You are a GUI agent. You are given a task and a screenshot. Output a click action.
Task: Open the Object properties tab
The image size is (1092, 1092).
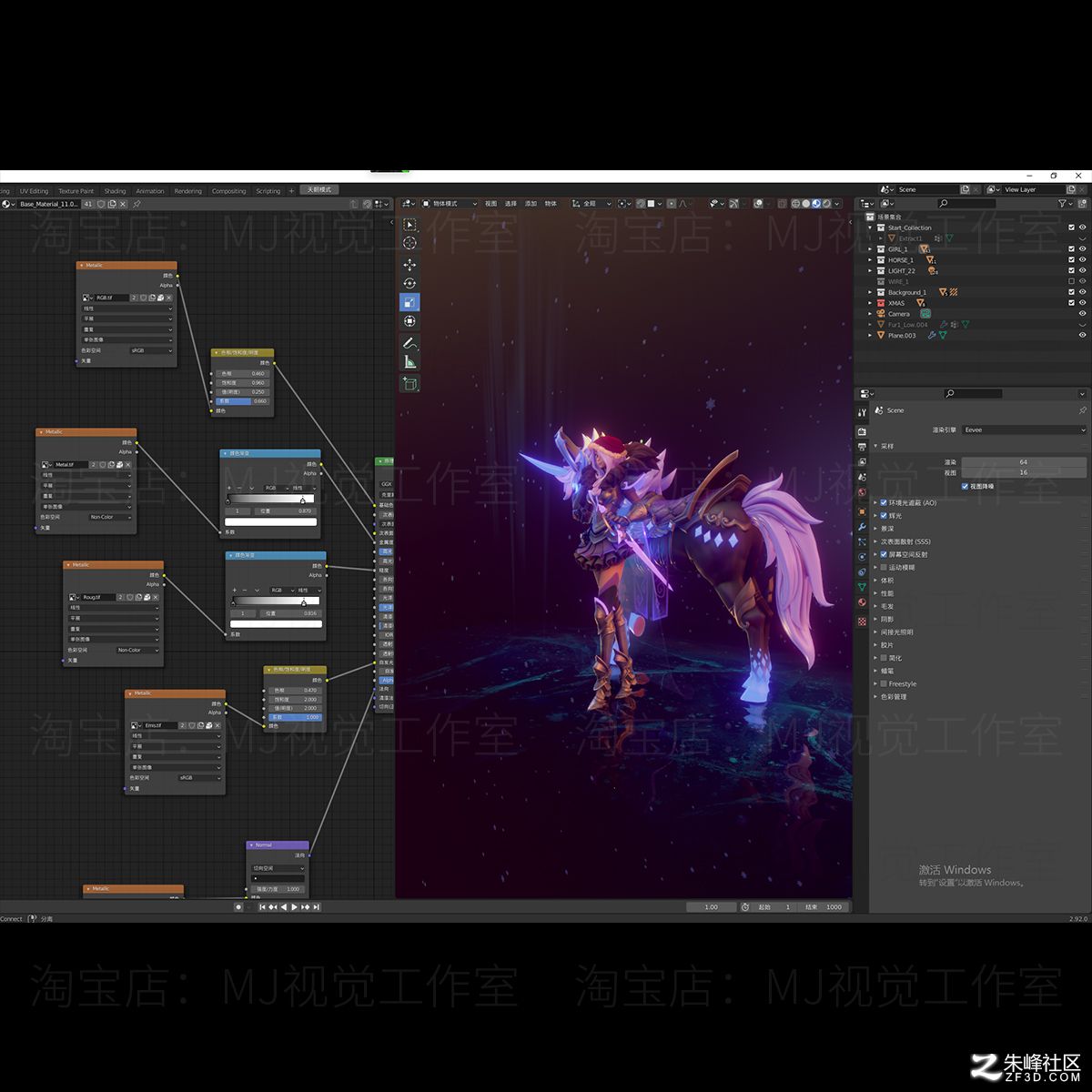tap(862, 511)
